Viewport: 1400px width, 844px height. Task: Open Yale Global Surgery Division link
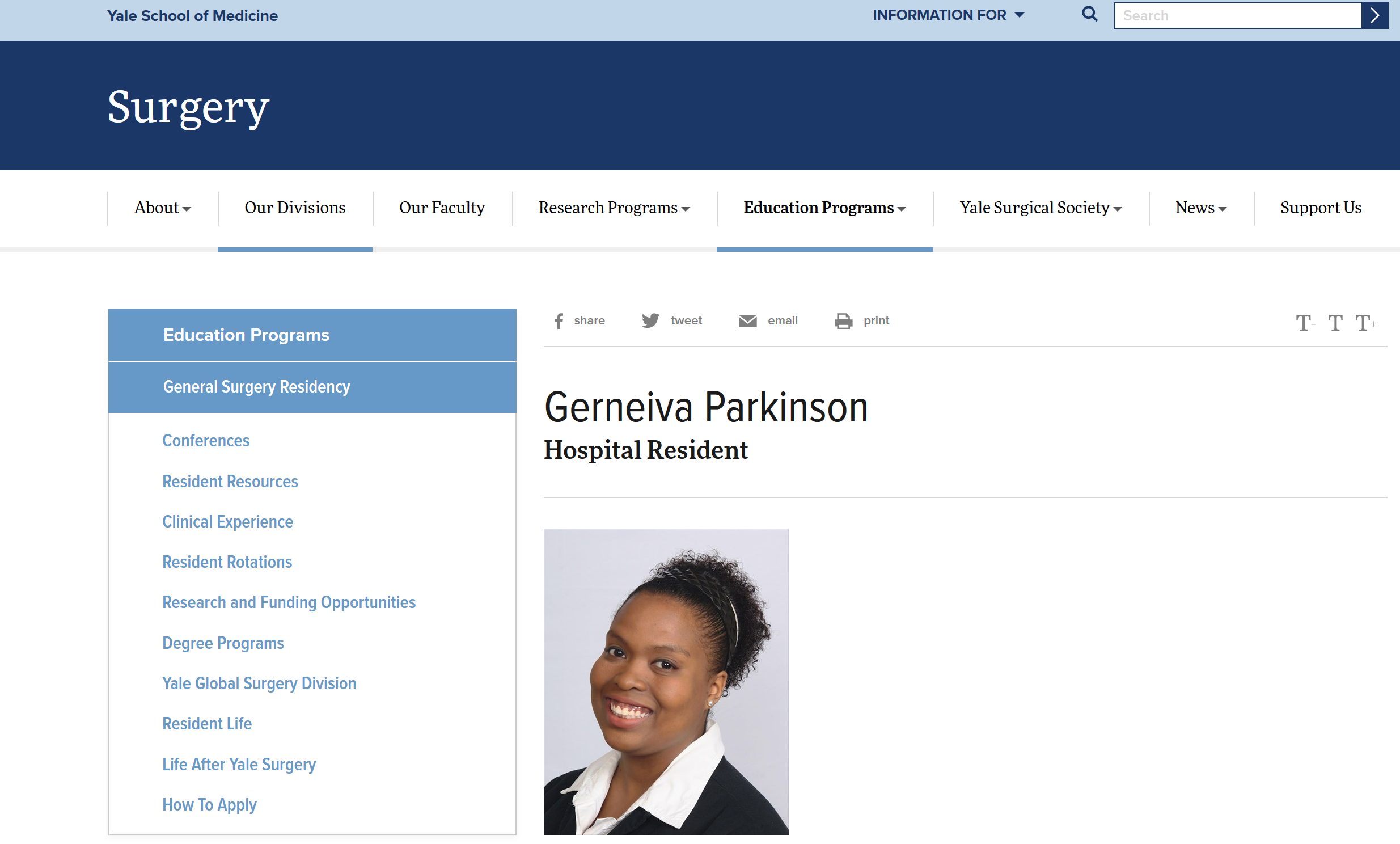coord(259,683)
